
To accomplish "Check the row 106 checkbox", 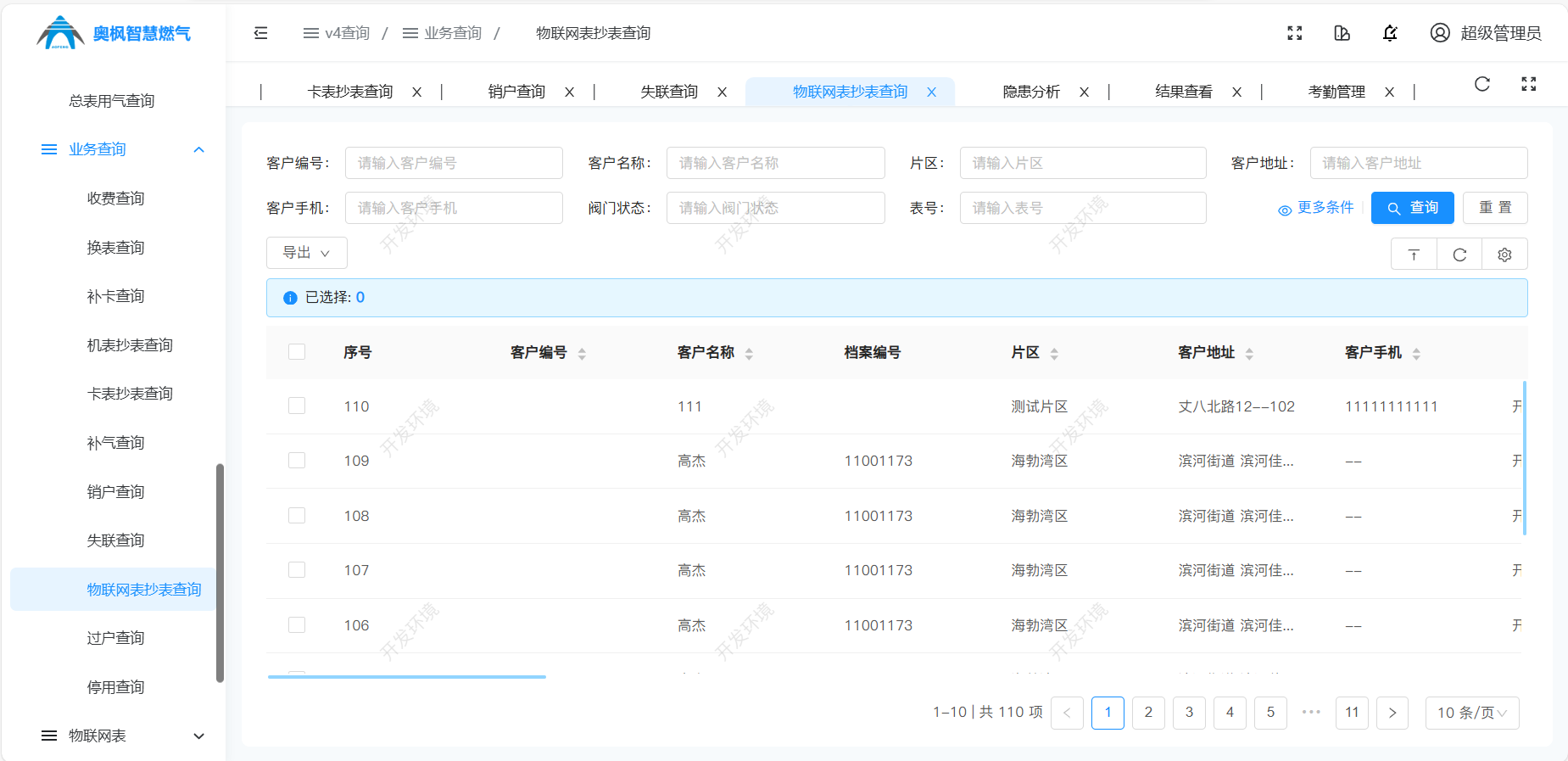I will 297,624.
